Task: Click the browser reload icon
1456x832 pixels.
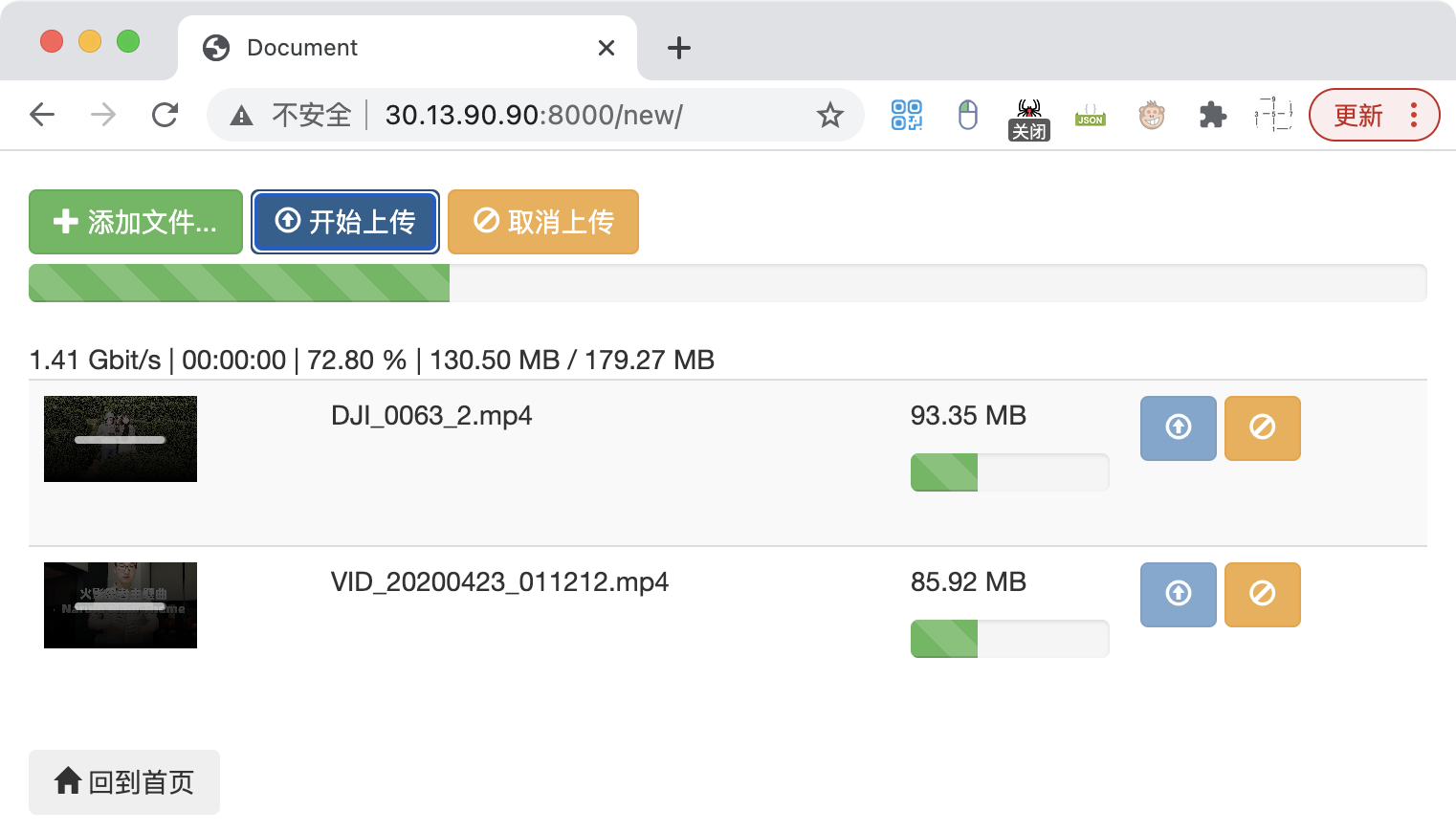Action: [x=165, y=116]
